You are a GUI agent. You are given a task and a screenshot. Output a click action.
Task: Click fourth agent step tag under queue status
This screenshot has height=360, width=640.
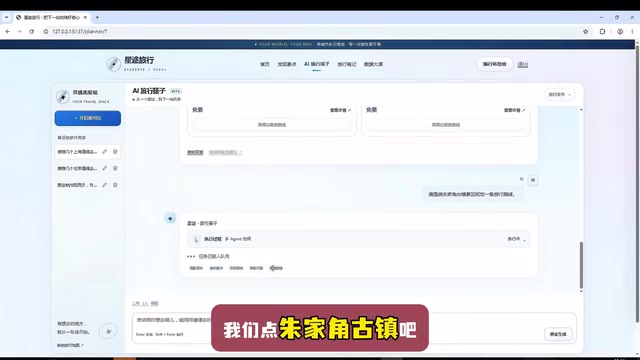[256, 268]
